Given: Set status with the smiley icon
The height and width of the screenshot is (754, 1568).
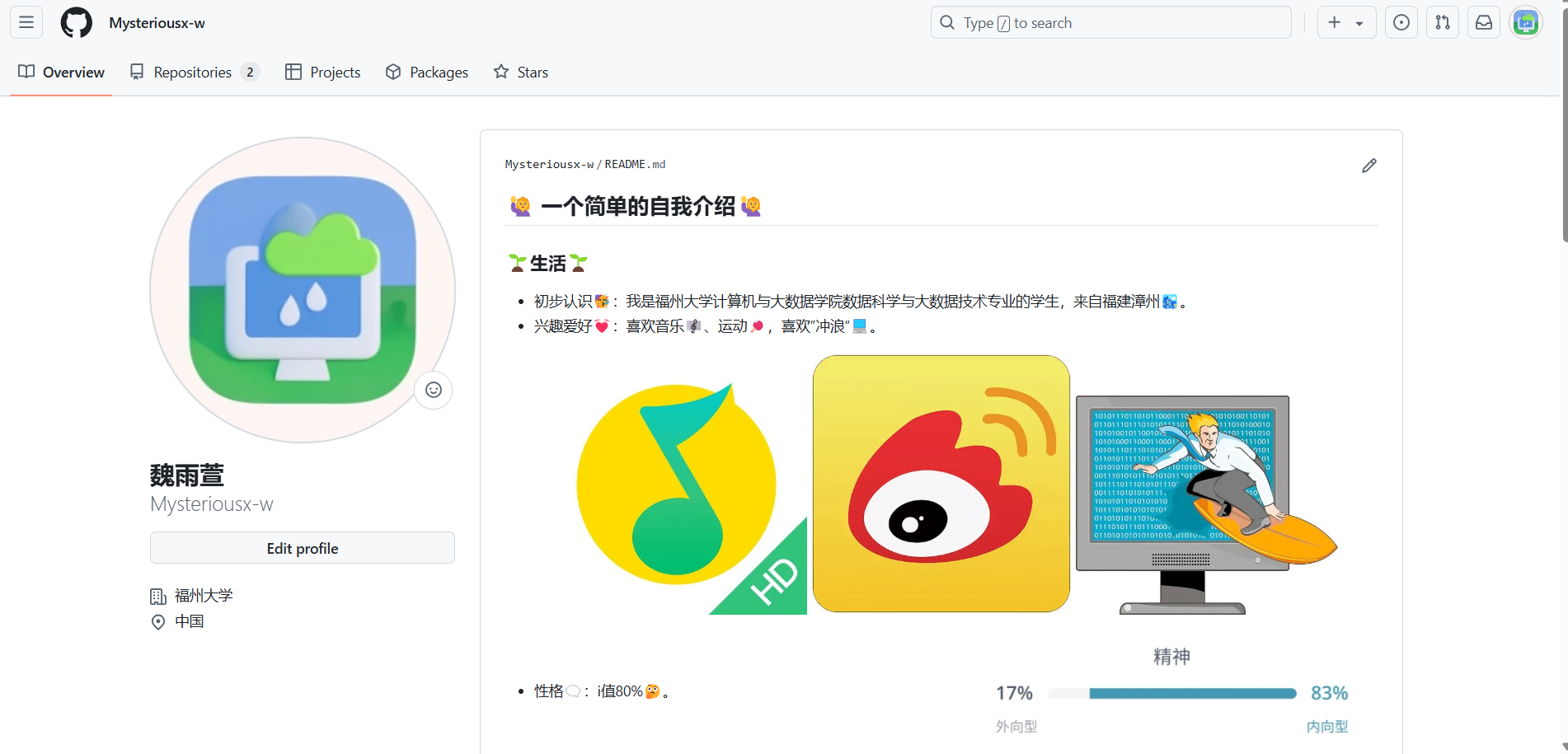Looking at the screenshot, I should [x=434, y=390].
